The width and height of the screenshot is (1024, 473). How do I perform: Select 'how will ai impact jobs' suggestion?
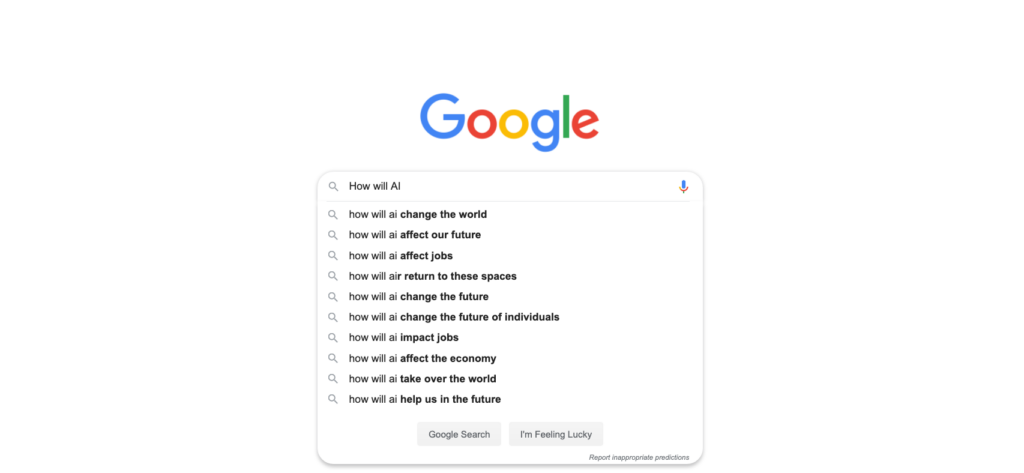[510, 338]
